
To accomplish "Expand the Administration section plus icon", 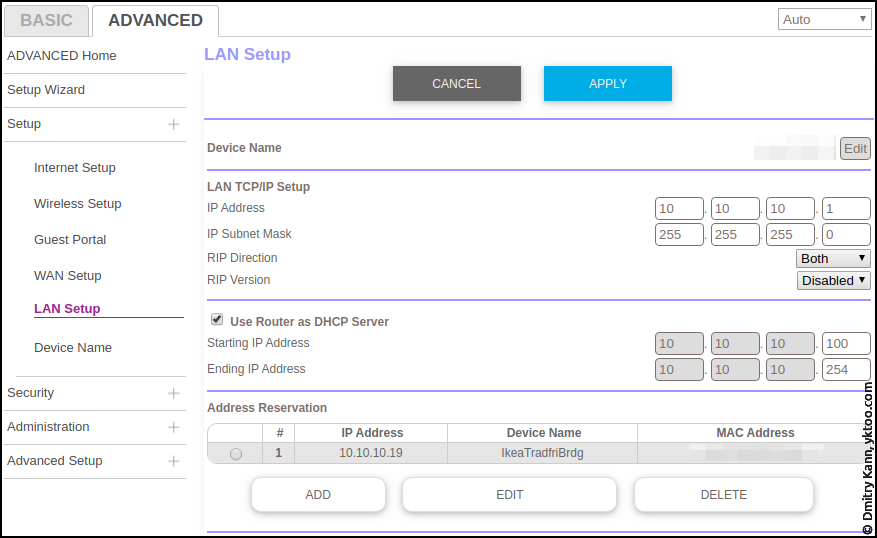I will (173, 427).
